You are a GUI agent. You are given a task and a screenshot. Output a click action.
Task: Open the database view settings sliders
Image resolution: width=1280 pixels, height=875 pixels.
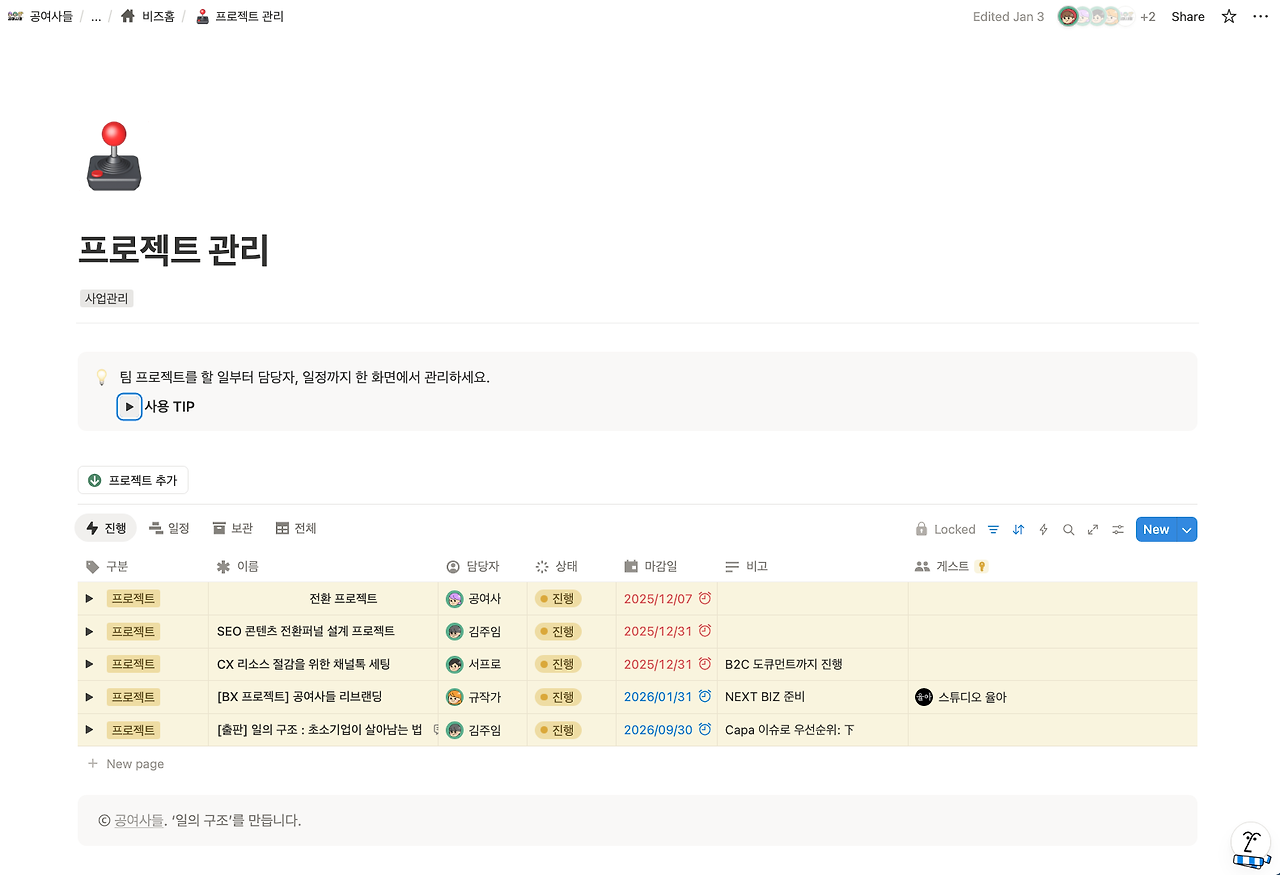tap(1118, 530)
